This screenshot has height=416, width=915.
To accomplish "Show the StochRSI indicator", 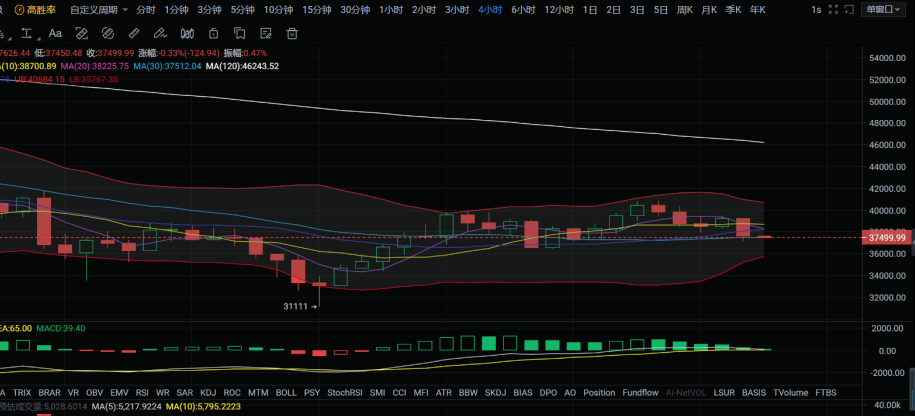I will (x=345, y=393).
